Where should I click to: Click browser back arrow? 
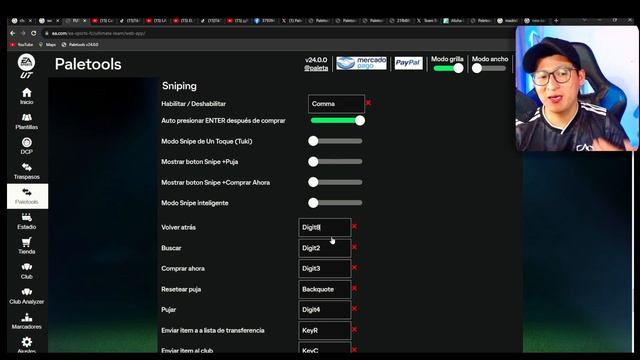click(x=13, y=33)
